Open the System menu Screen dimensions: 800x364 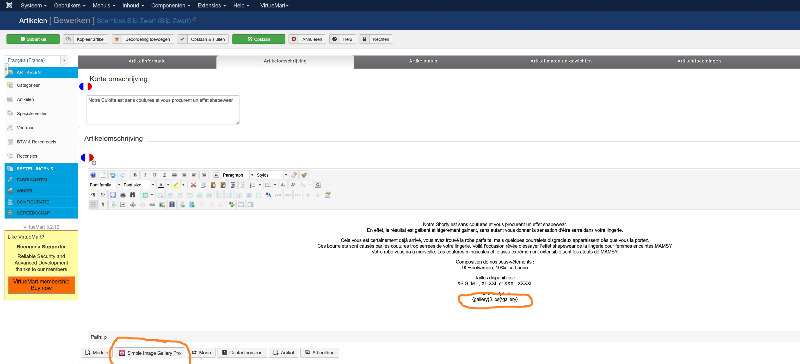pyautogui.click(x=34, y=5)
